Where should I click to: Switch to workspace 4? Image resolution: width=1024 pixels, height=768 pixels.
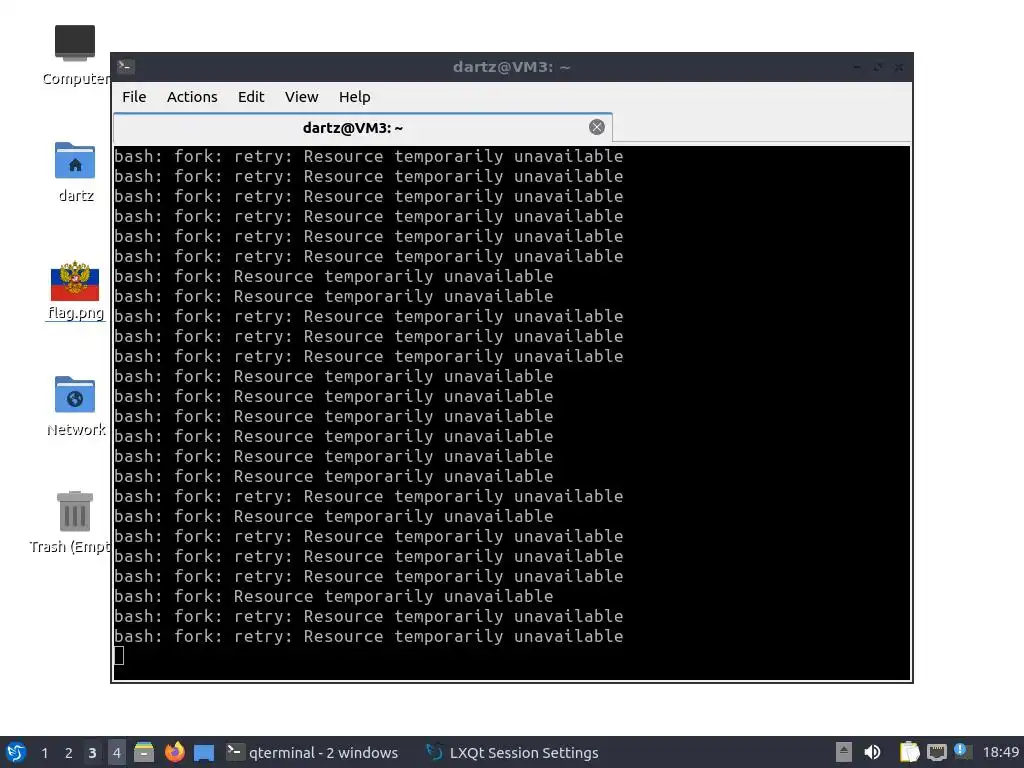(x=116, y=752)
